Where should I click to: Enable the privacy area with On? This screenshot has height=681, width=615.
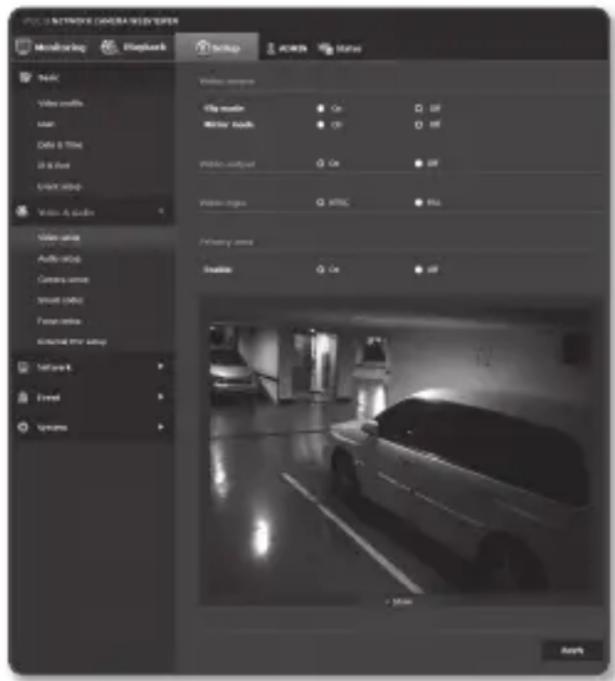click(x=321, y=270)
